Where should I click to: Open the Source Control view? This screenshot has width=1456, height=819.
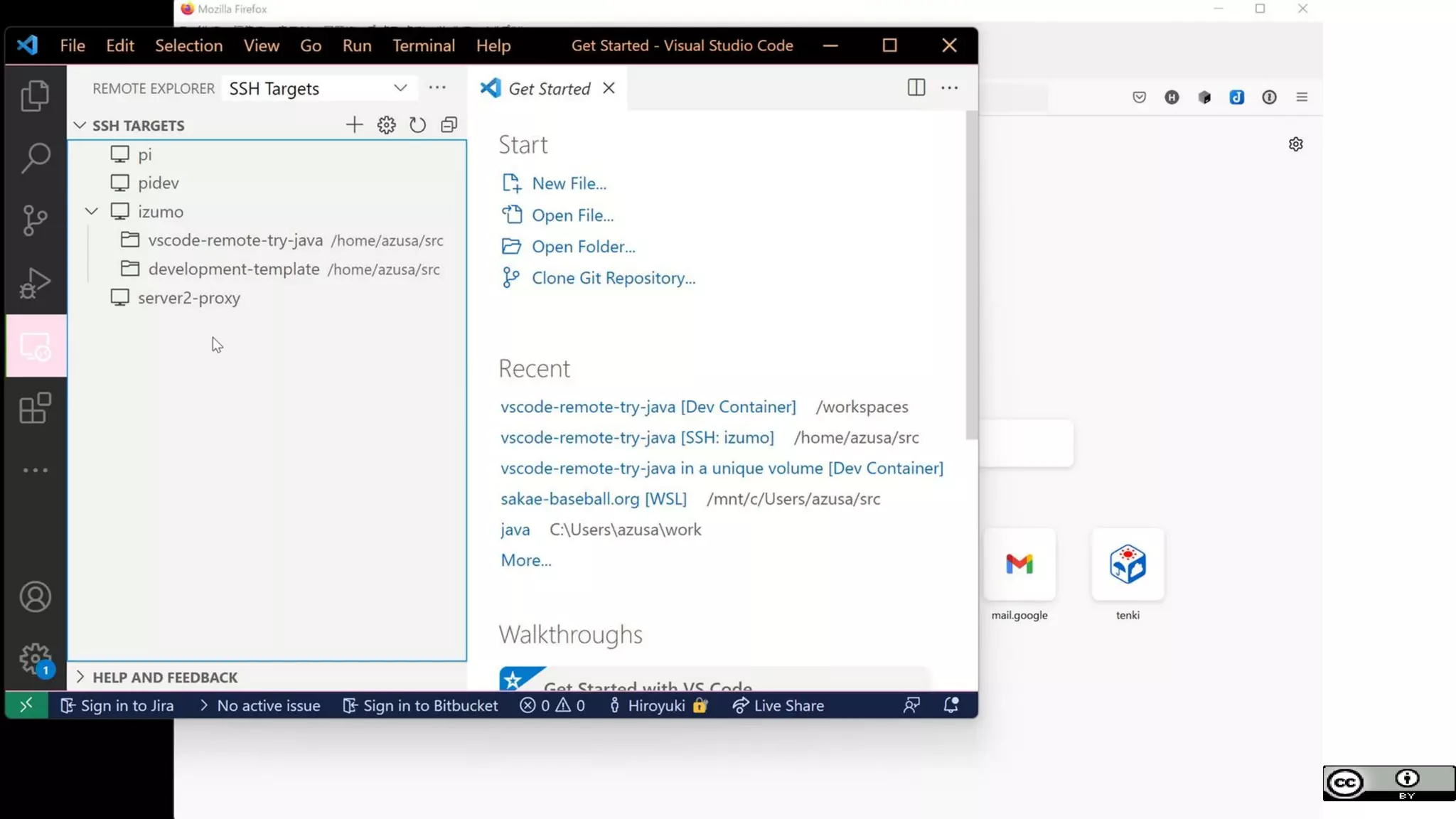(x=35, y=220)
